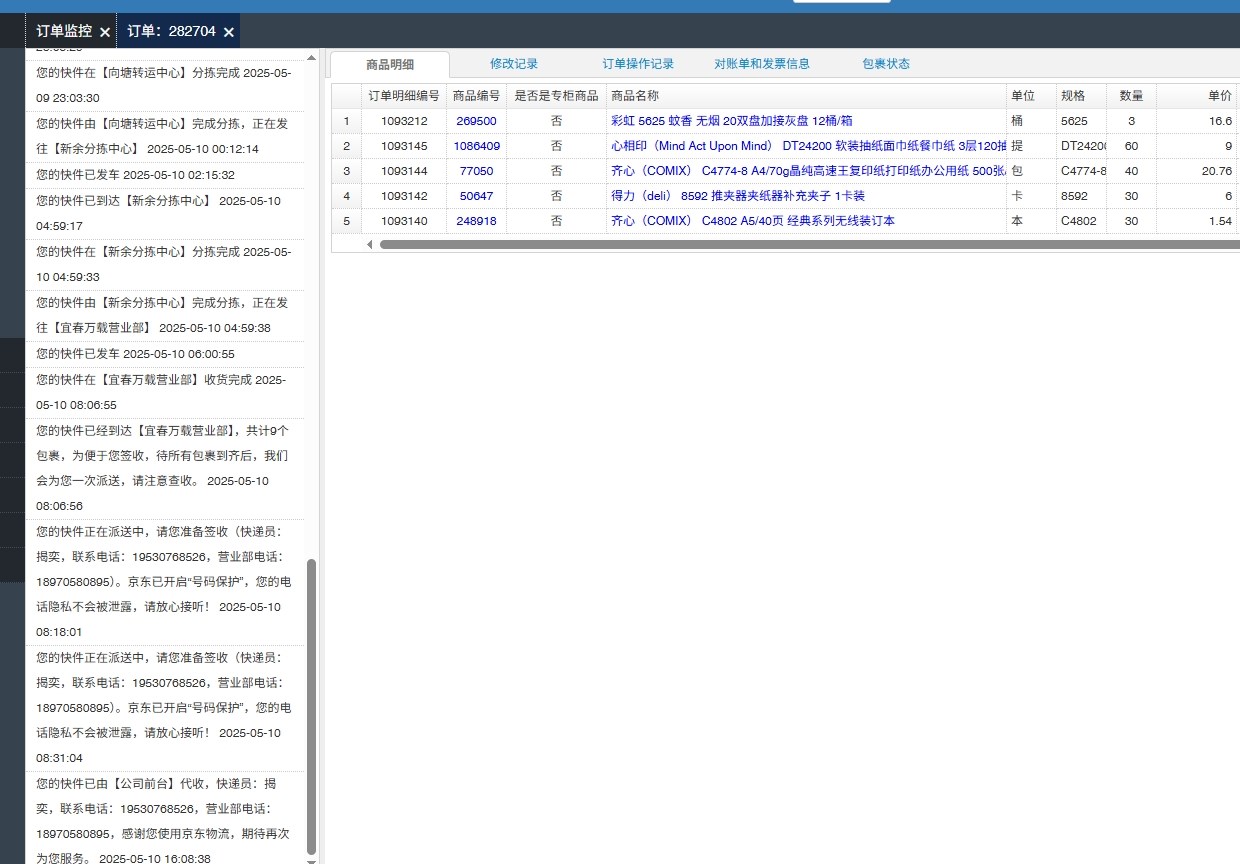Screen dimensions: 1240x864
Task: Select specification cell C4802
Action: (x=1081, y=221)
